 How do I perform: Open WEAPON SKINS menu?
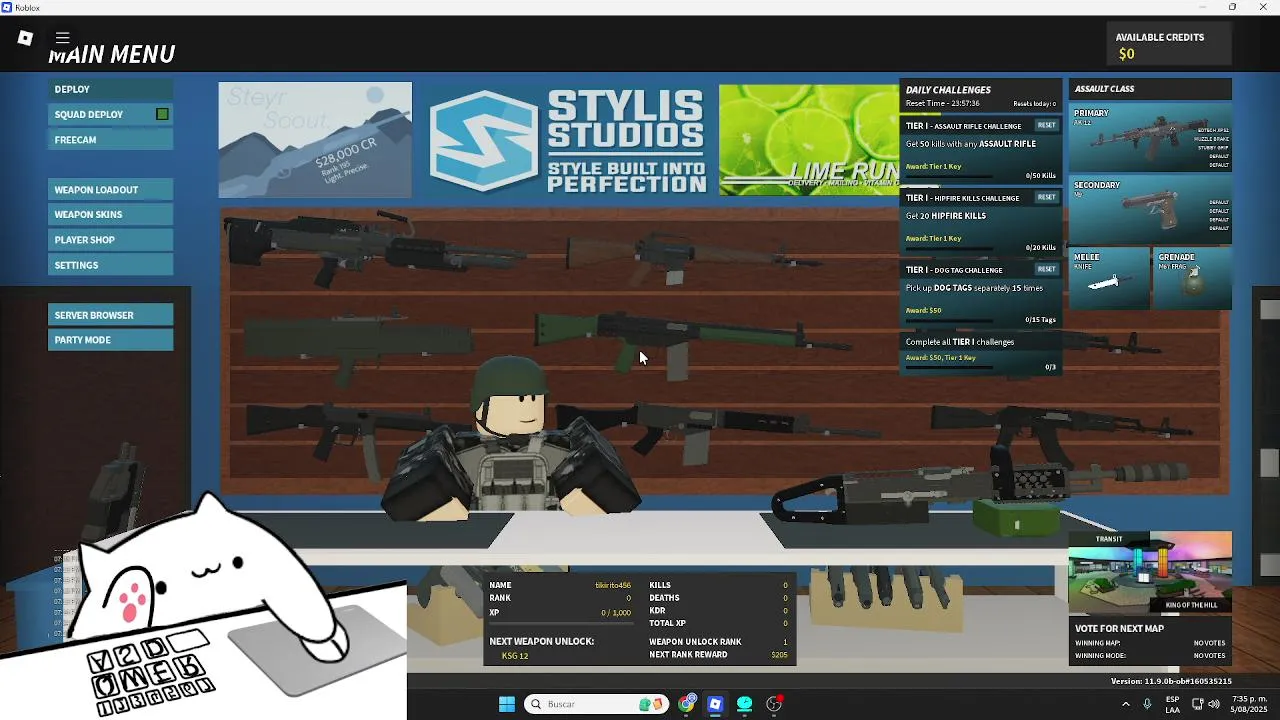coord(110,214)
